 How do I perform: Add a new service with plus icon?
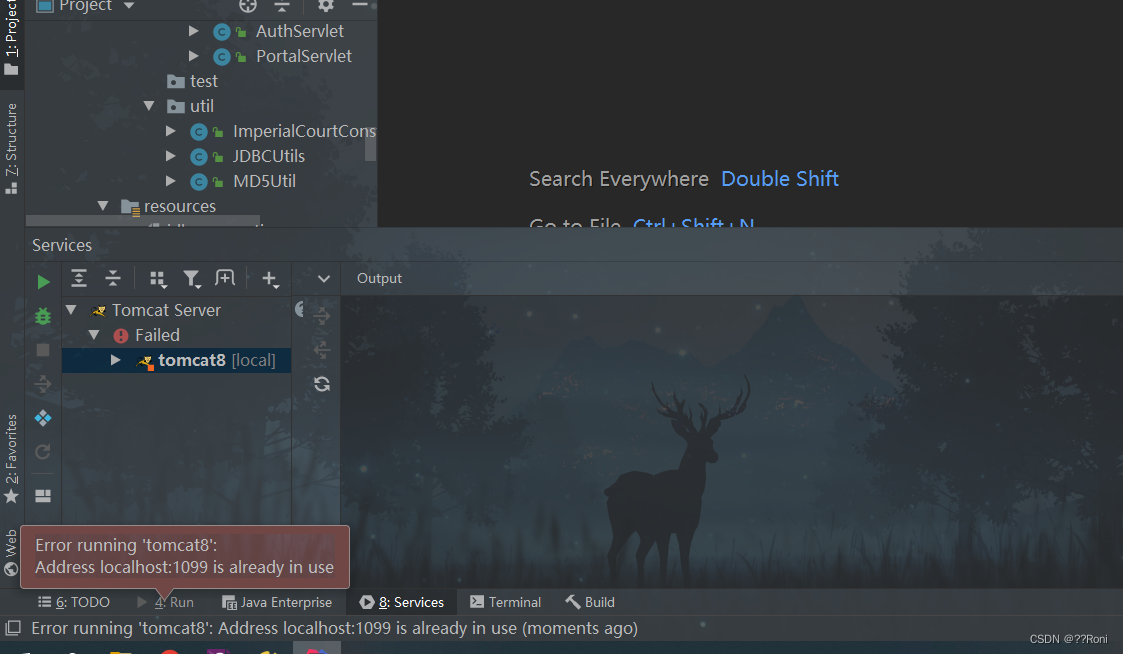pos(270,279)
